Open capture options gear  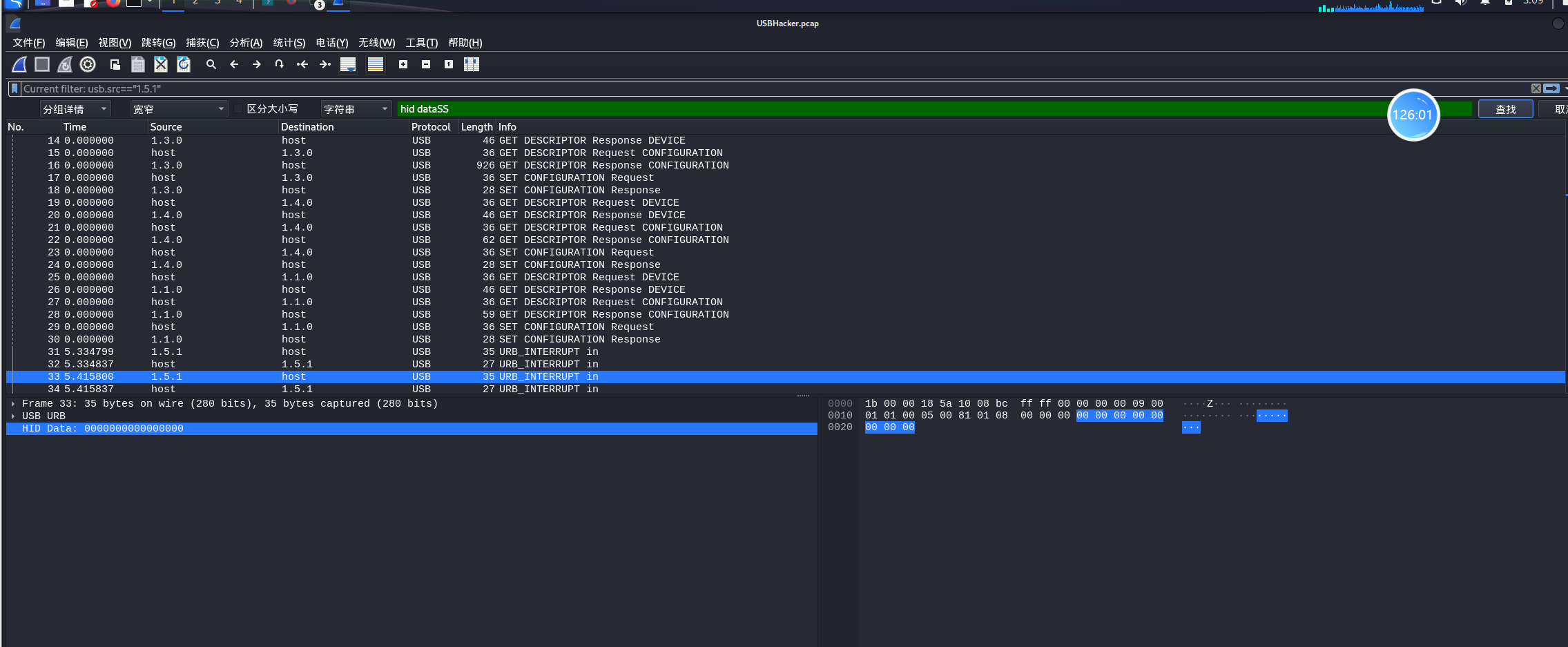click(88, 64)
